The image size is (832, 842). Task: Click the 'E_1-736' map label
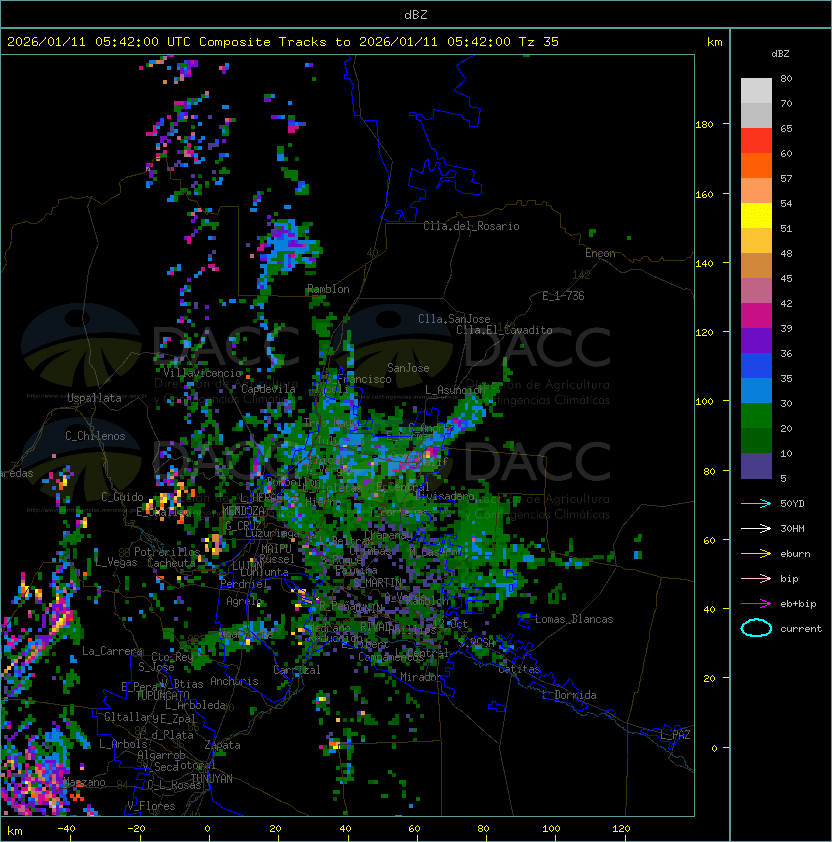[x=563, y=295]
